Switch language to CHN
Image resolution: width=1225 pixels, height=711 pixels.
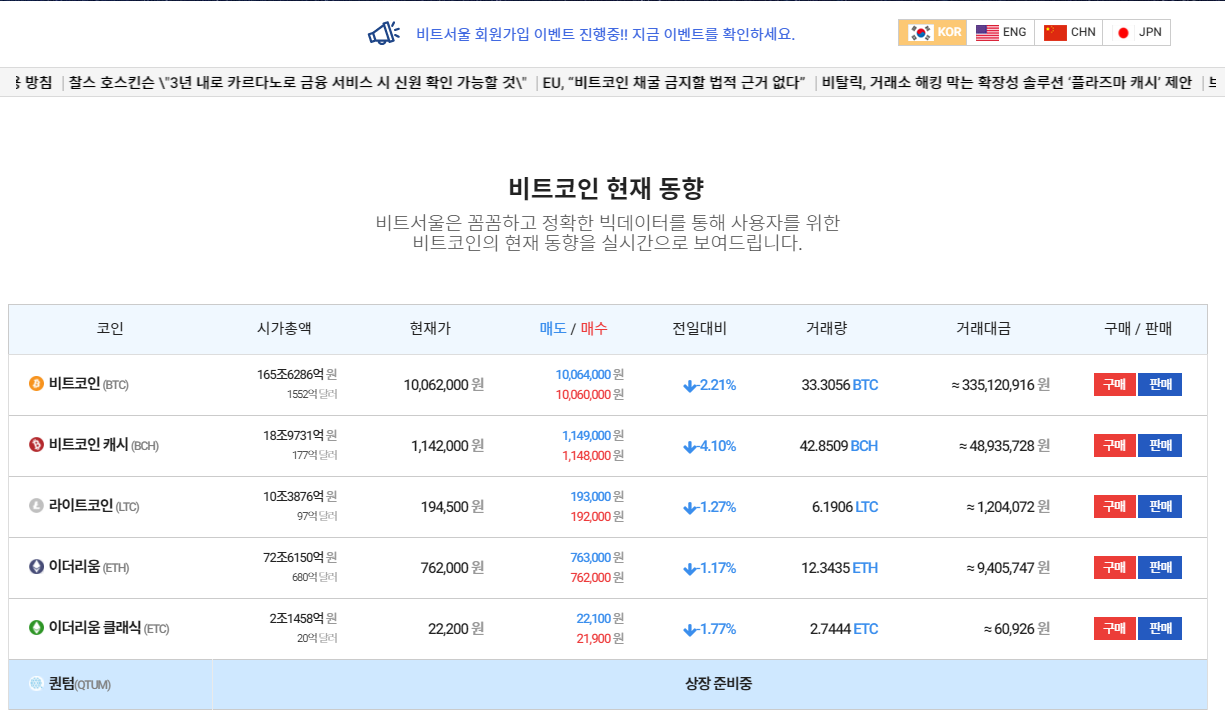tap(1069, 32)
